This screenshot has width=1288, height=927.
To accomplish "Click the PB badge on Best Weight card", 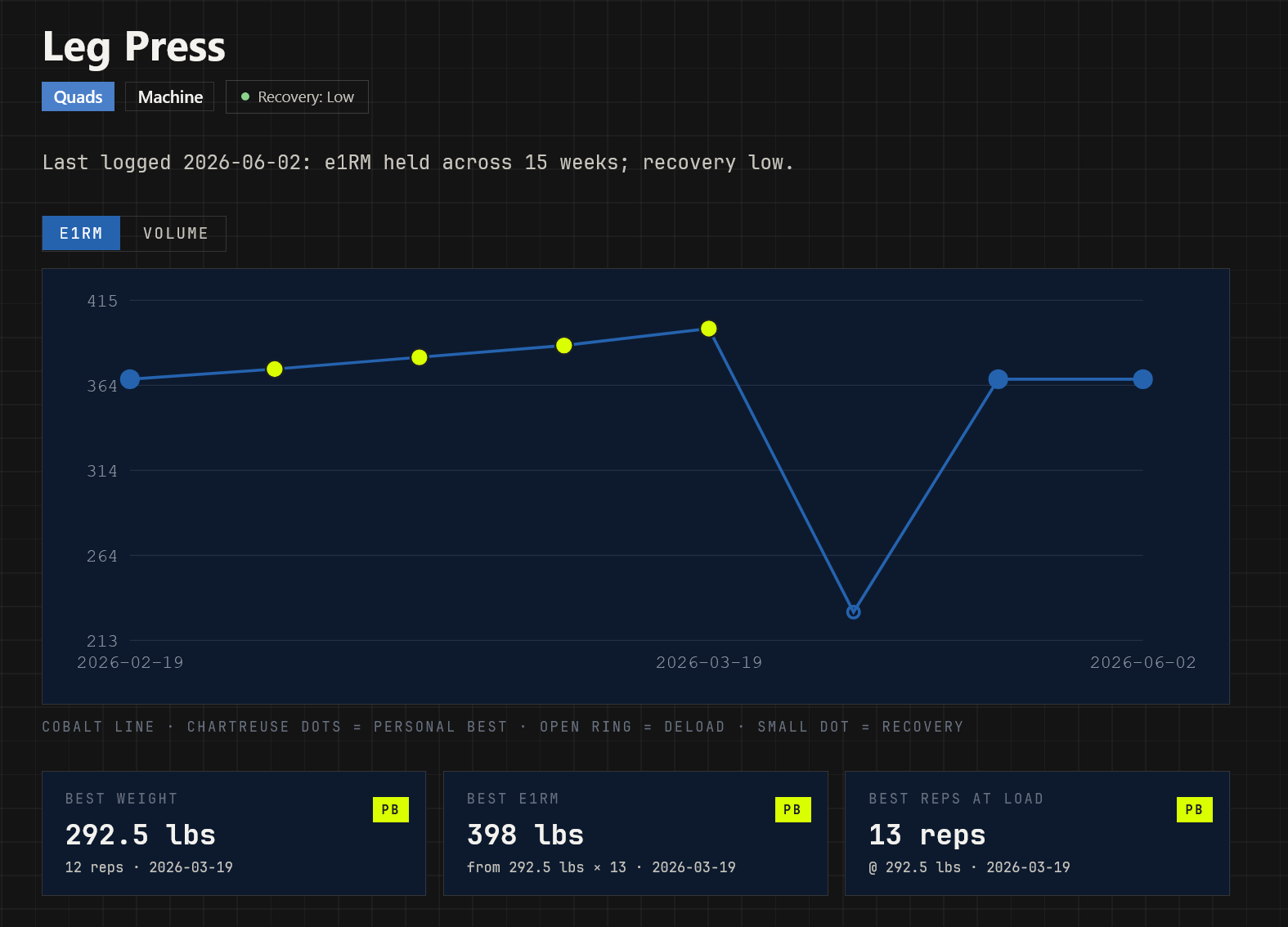I will (x=391, y=809).
